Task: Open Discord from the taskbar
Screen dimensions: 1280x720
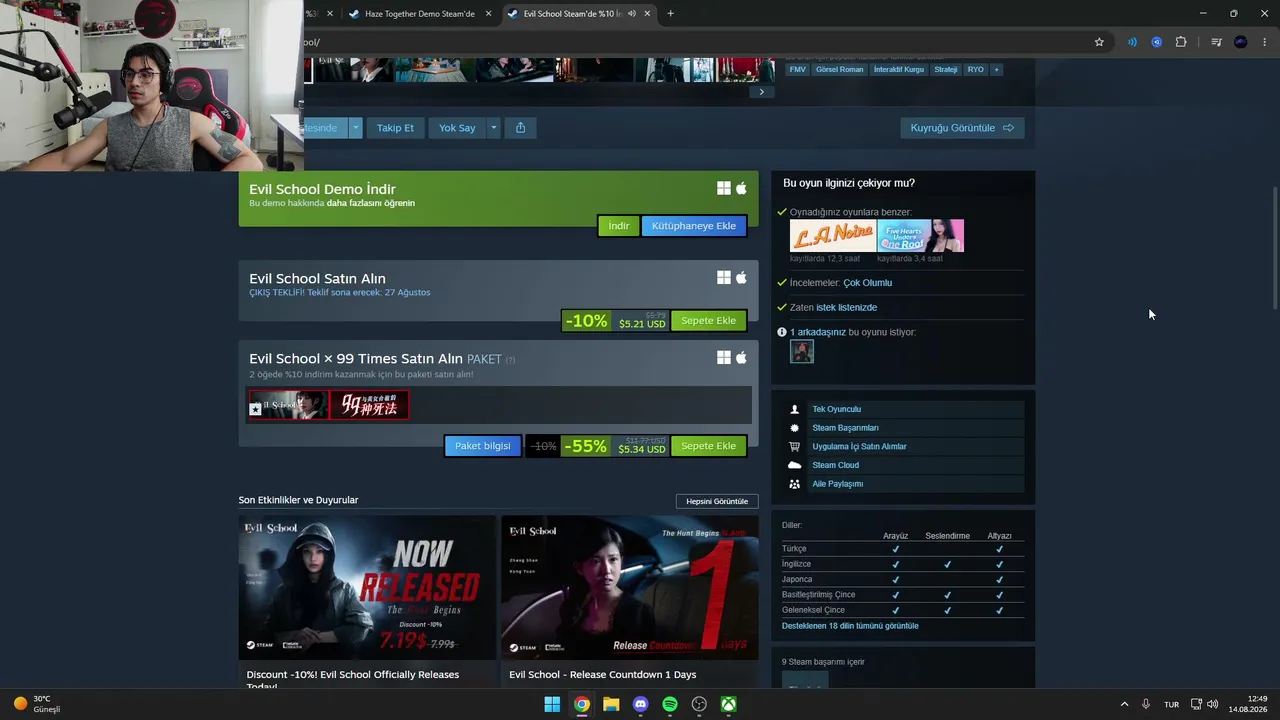Action: 641,704
